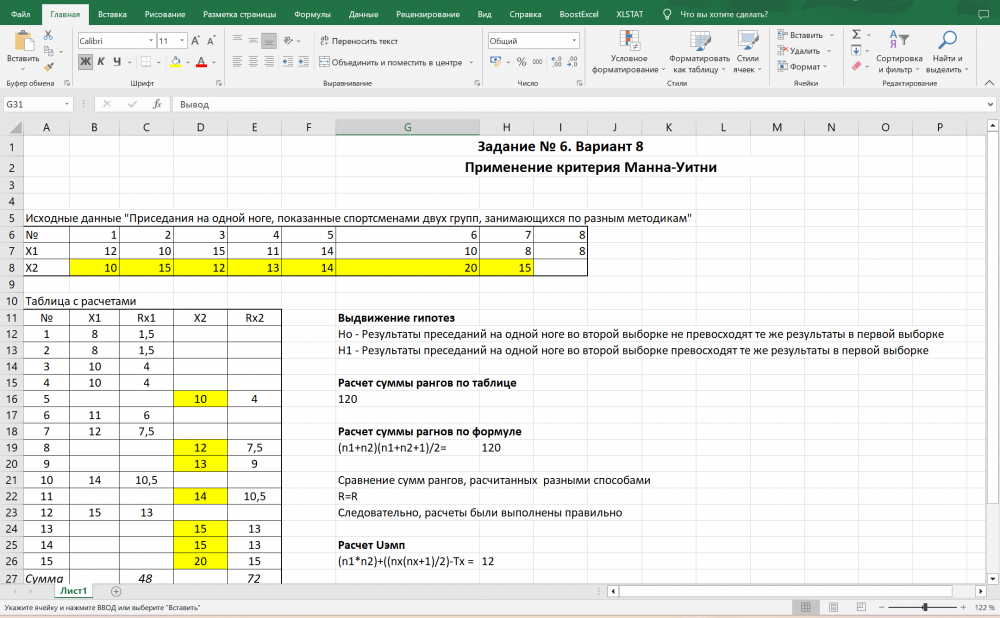Click the Format Painter brush icon
Screen dimensions: 1000x618
[x=48, y=65]
